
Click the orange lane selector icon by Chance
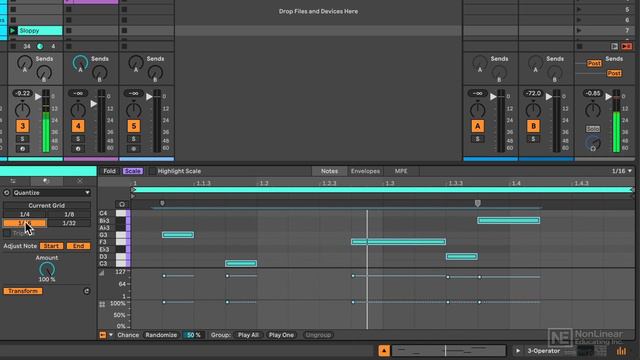coord(102,335)
